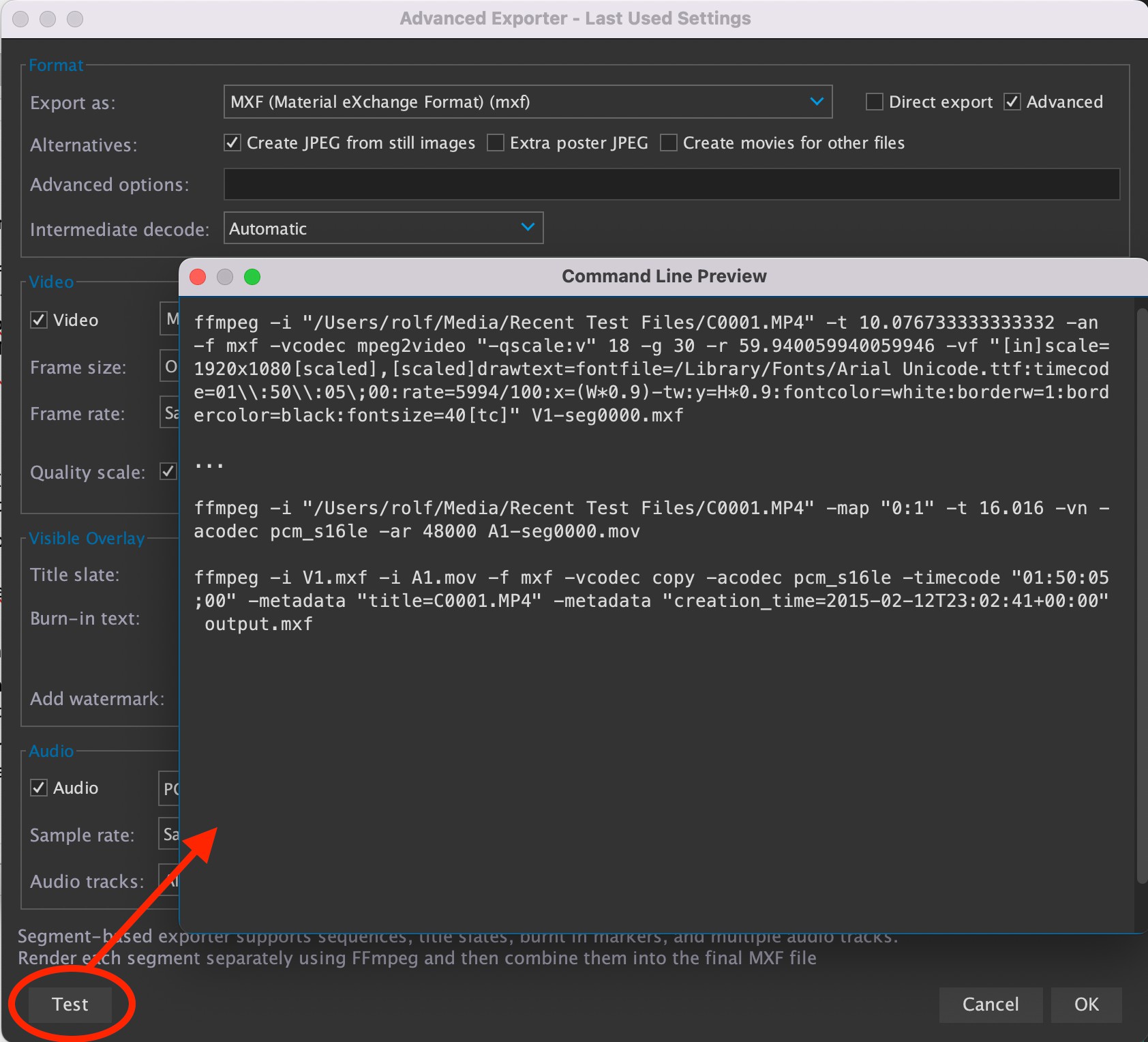Screen dimensions: 1148x1042
Task: Toggle the Audio checkbox
Action: coord(39,788)
